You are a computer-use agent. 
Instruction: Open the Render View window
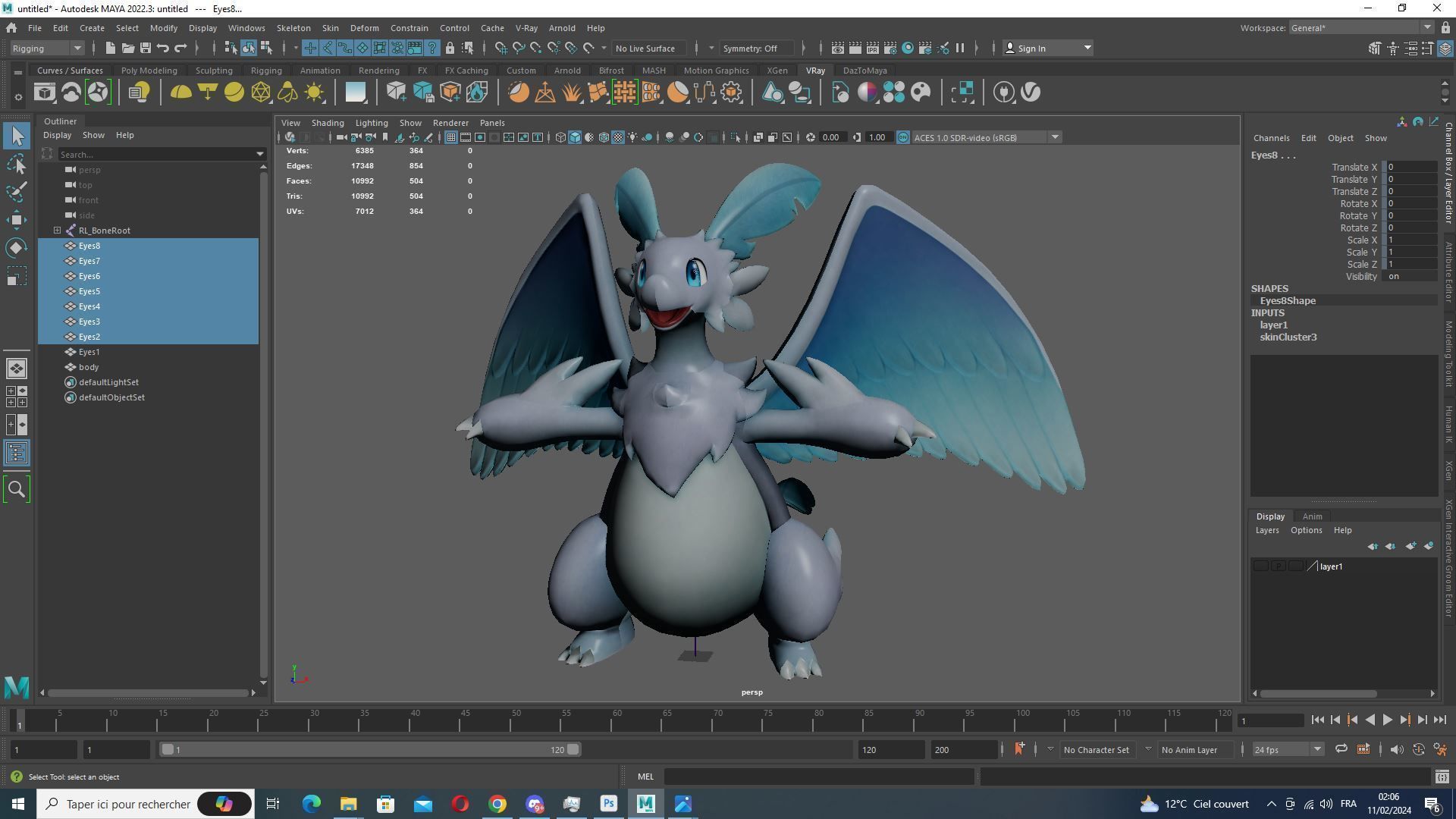(x=837, y=48)
